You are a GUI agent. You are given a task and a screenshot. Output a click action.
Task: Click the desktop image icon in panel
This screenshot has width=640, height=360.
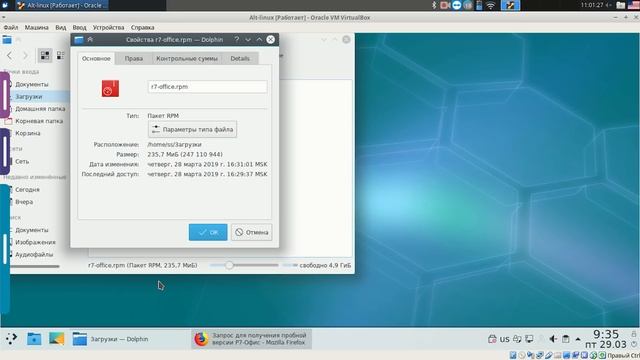coord(56,339)
